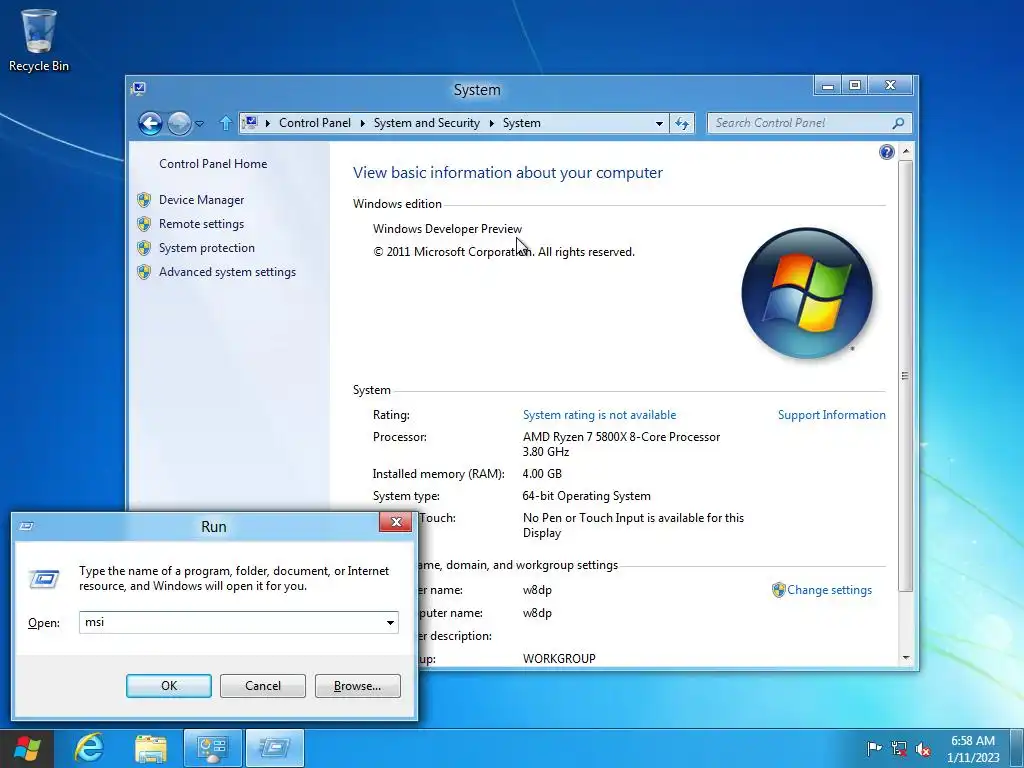Screen dimensions: 1024x768
Task: Select text Windows Developer Preview
Action: pos(447,229)
